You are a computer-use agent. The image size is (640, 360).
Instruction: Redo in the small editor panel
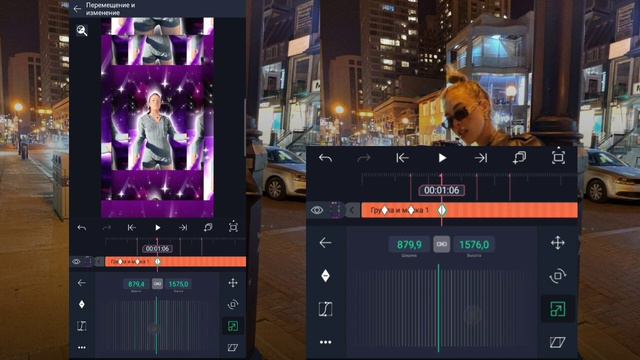[106, 228]
